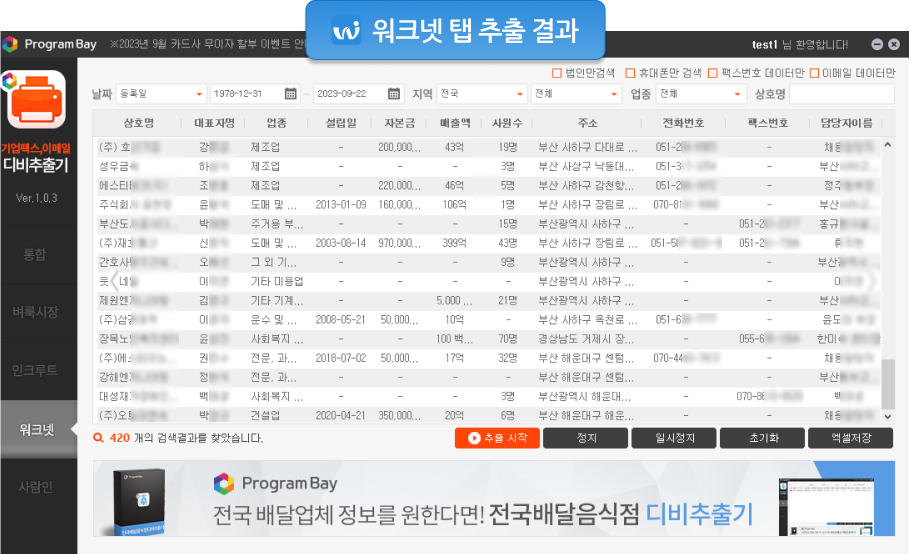
Task: Click the 420 search result count
Action: pos(120,438)
